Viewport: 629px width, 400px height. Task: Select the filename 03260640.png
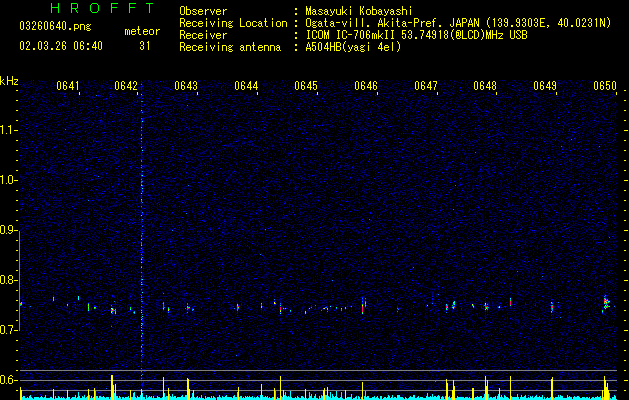pos(55,26)
